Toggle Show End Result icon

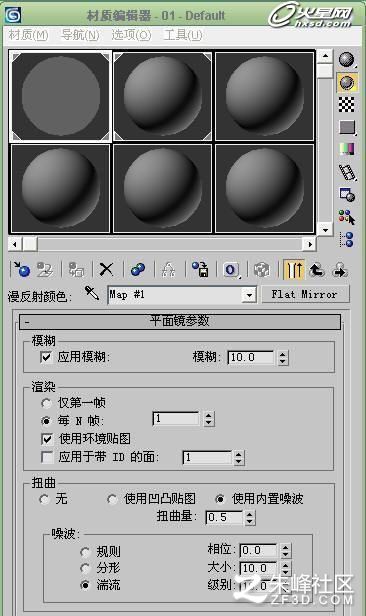(x=294, y=270)
